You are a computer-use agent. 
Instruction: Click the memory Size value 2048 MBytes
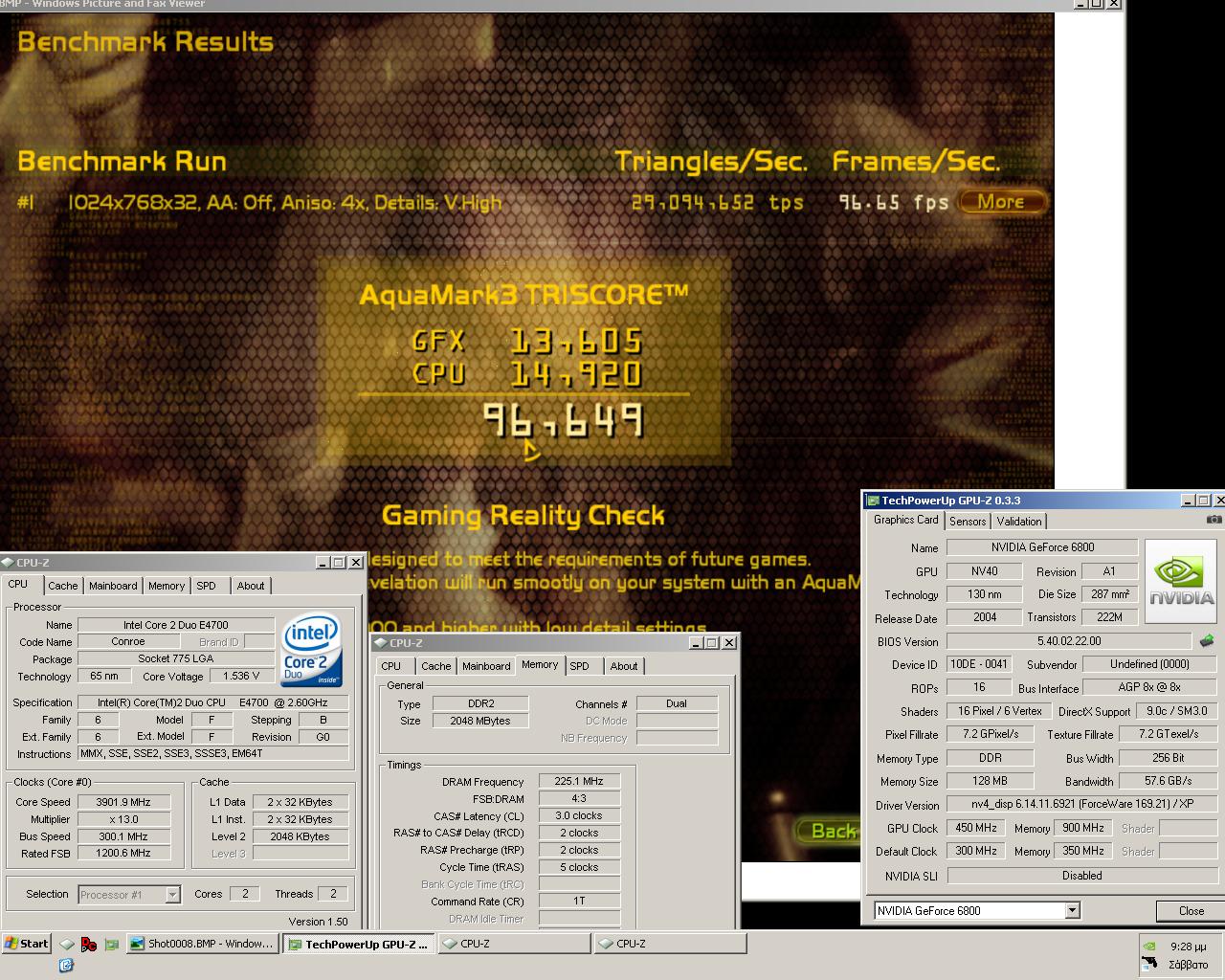click(480, 721)
